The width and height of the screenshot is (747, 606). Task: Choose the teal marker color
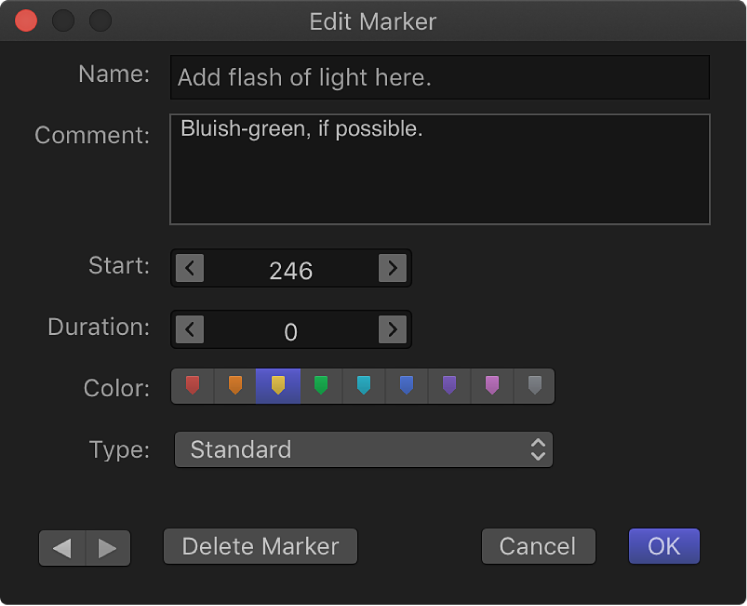coord(363,386)
